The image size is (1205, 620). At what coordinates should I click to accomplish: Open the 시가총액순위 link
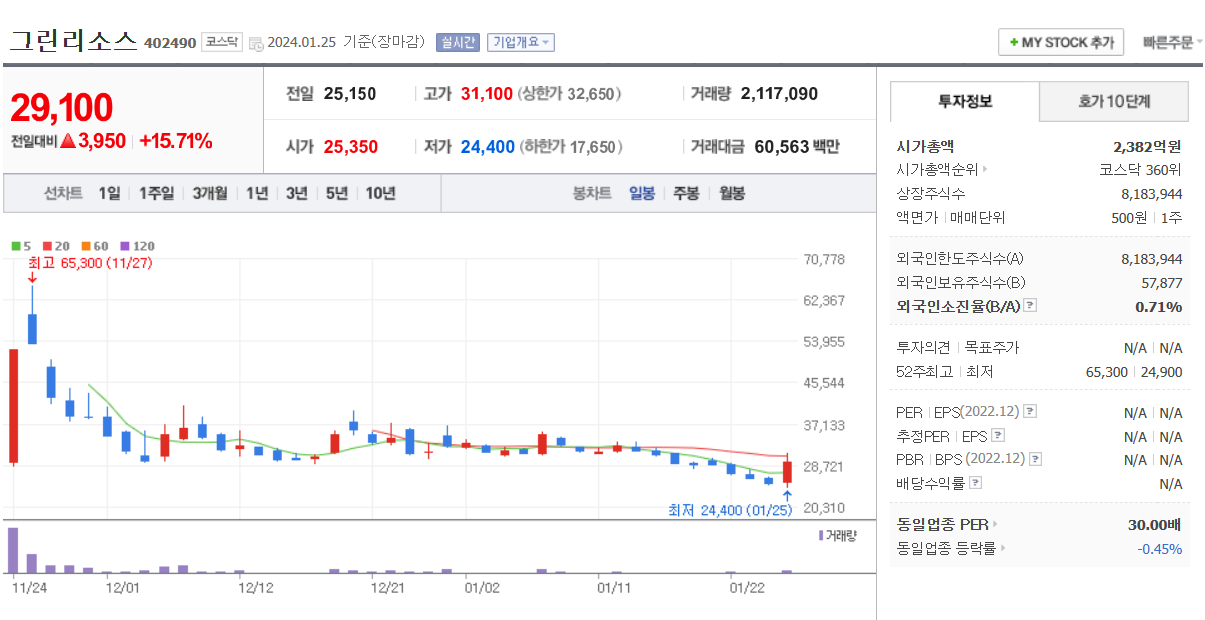pyautogui.click(x=937, y=170)
